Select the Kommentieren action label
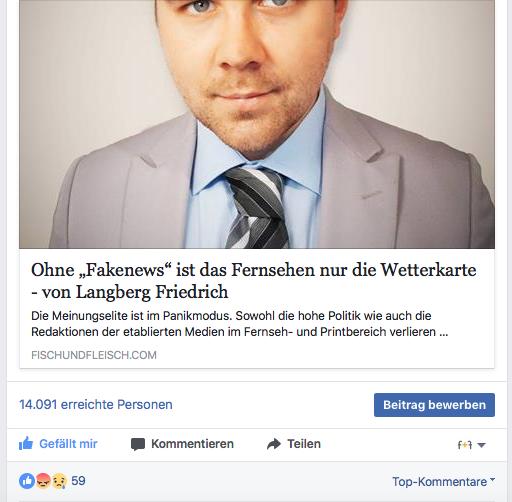The width and height of the screenshot is (512, 502). pos(192,444)
